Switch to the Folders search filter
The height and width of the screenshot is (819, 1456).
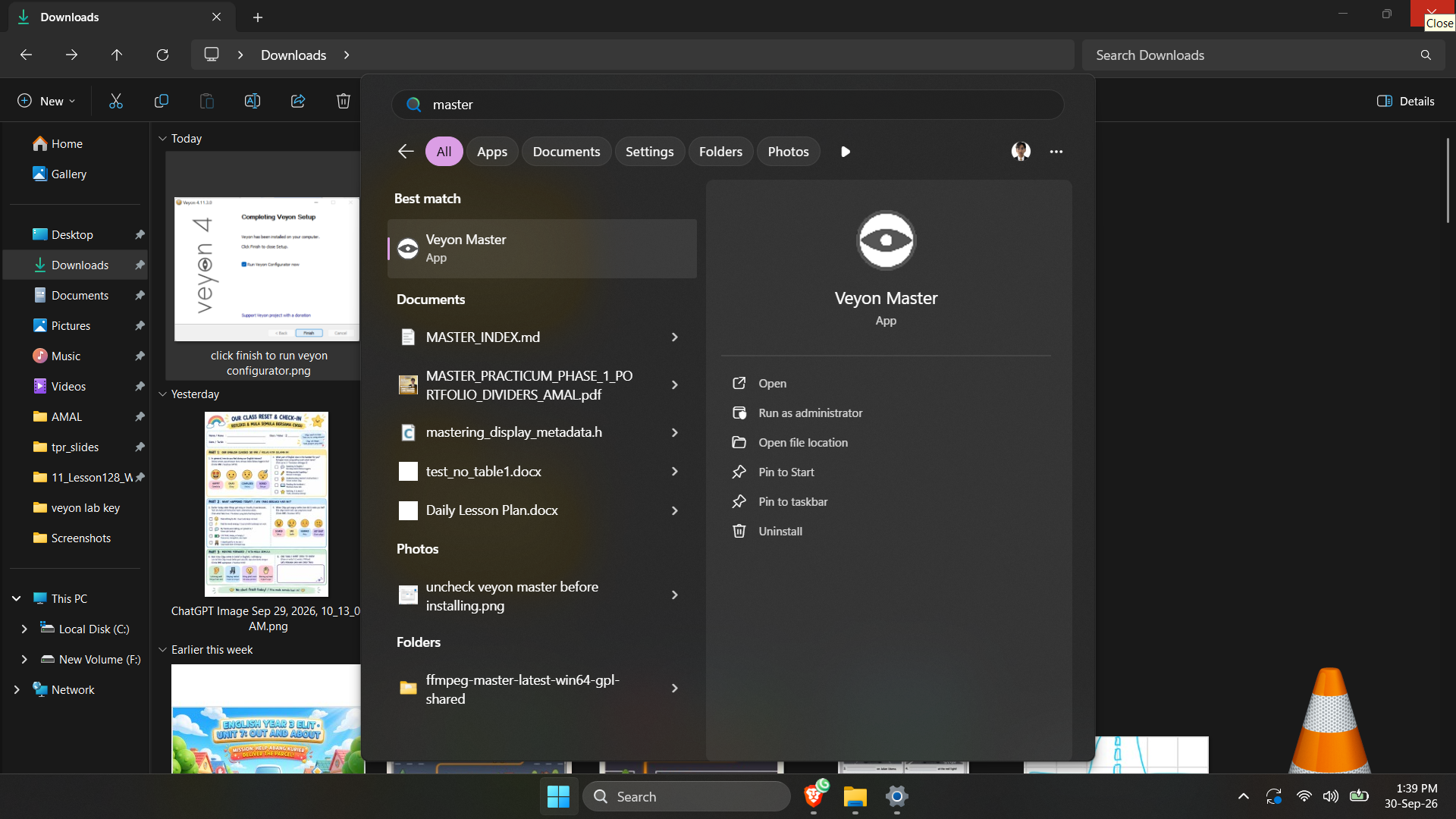pos(720,152)
